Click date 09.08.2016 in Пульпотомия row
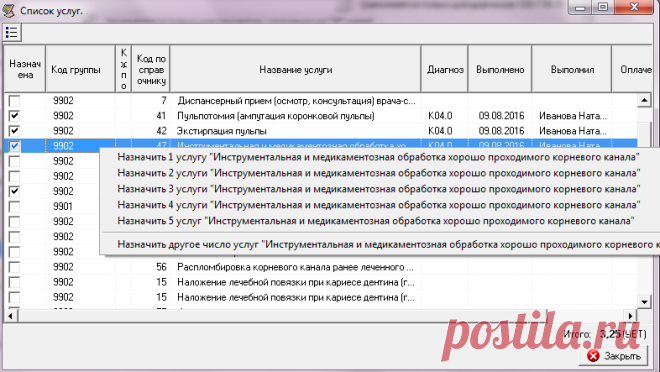The width and height of the screenshot is (660, 372). (501, 116)
